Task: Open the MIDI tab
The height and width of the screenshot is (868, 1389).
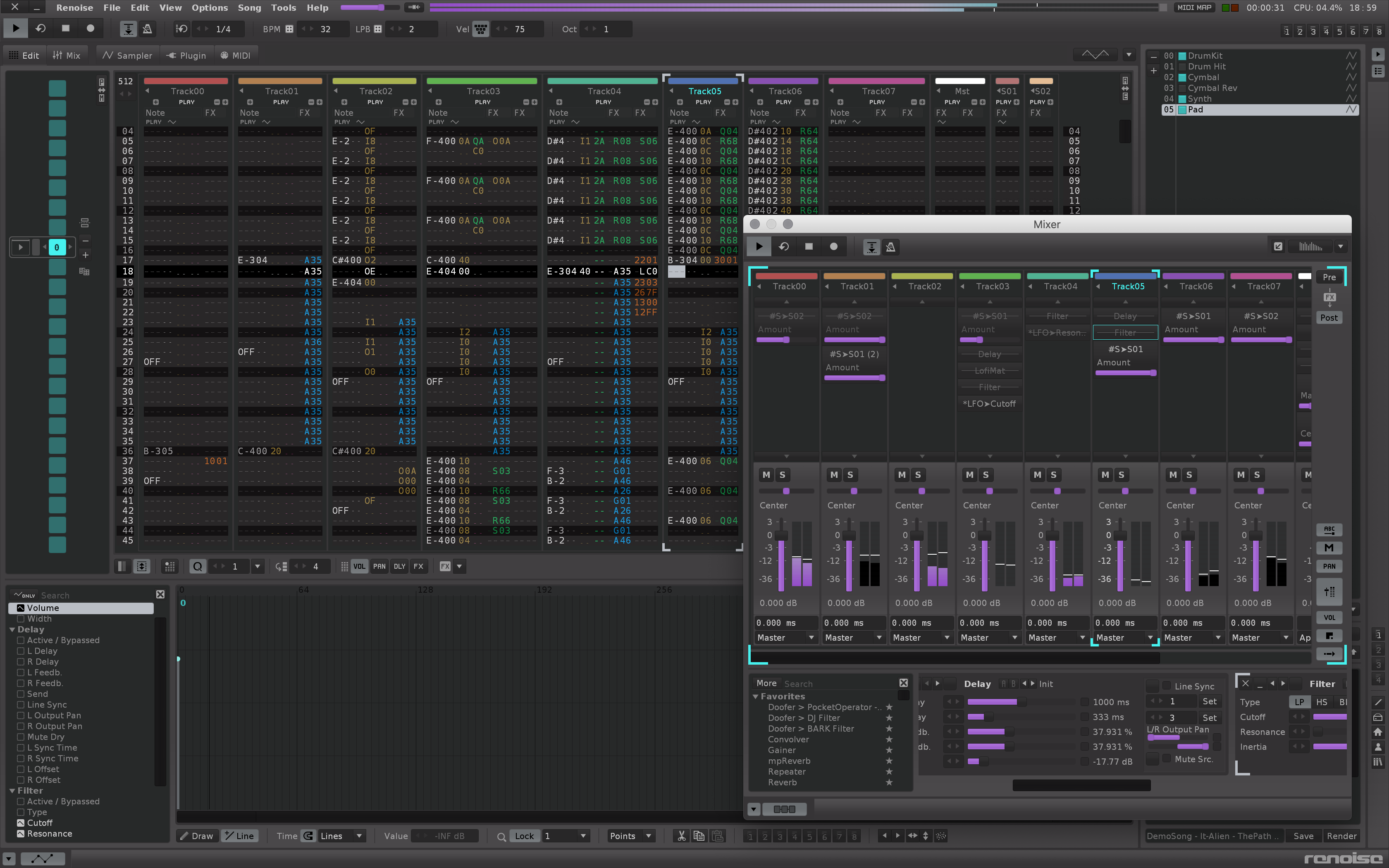Action: point(236,55)
